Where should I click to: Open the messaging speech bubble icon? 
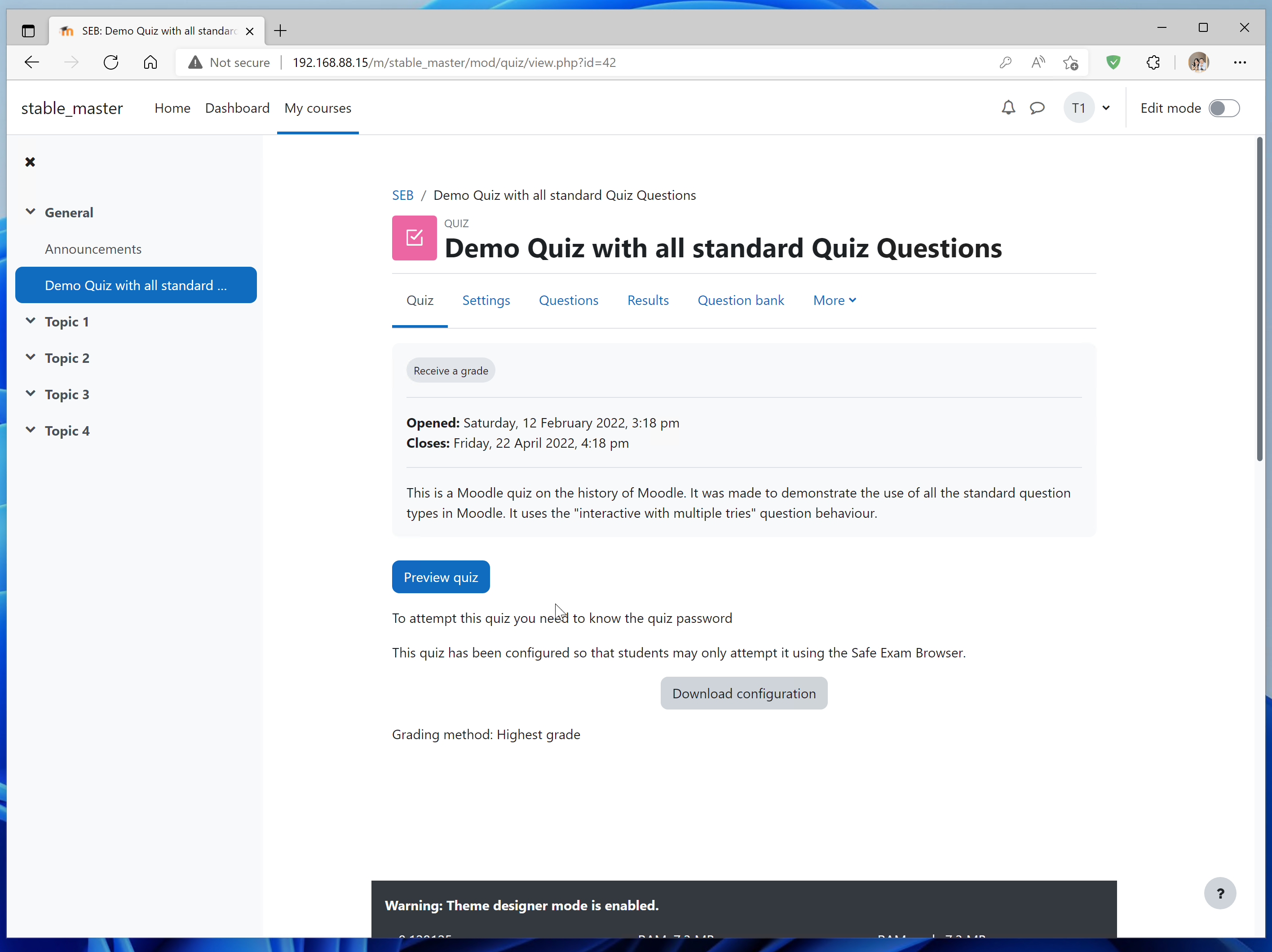[1038, 108]
